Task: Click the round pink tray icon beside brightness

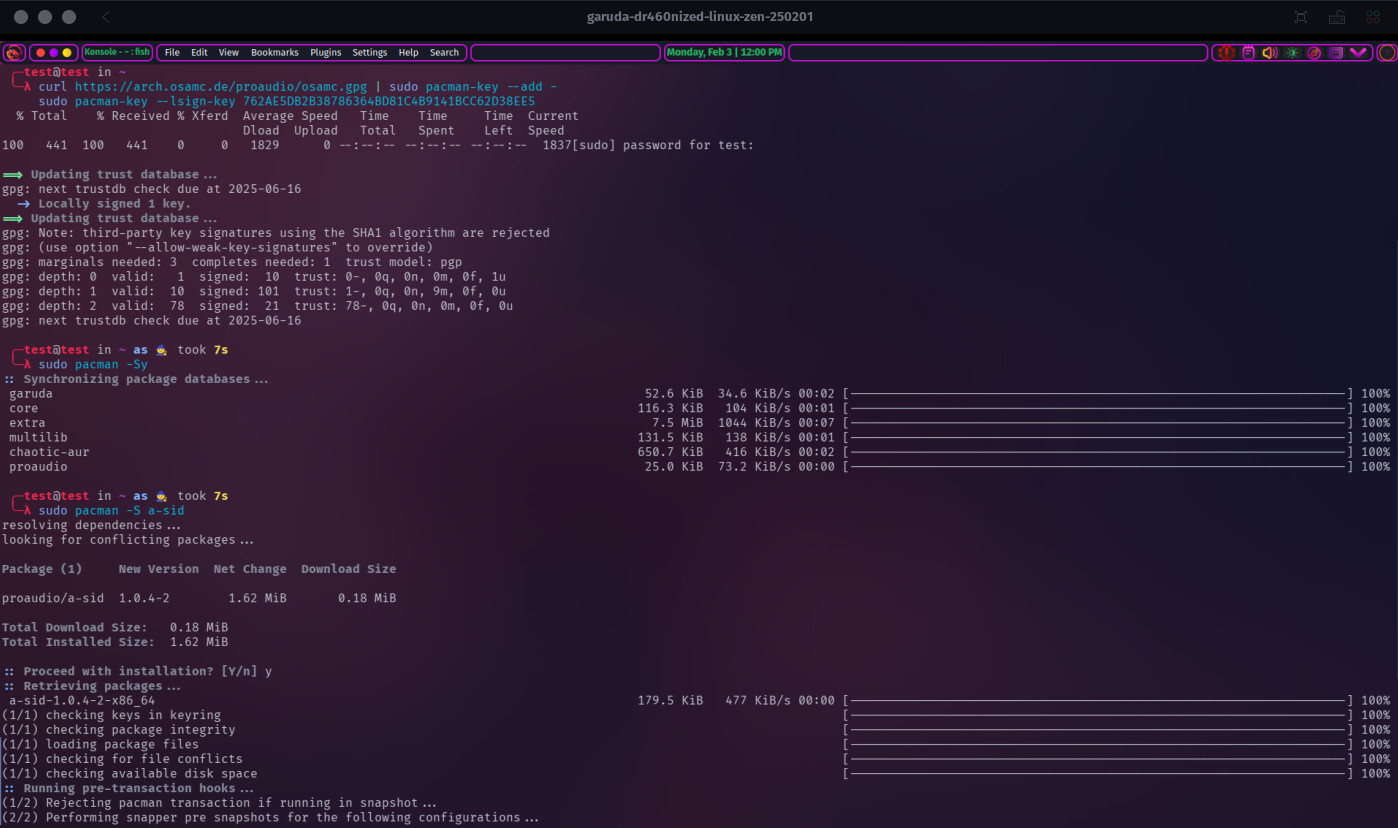Action: coord(1314,53)
